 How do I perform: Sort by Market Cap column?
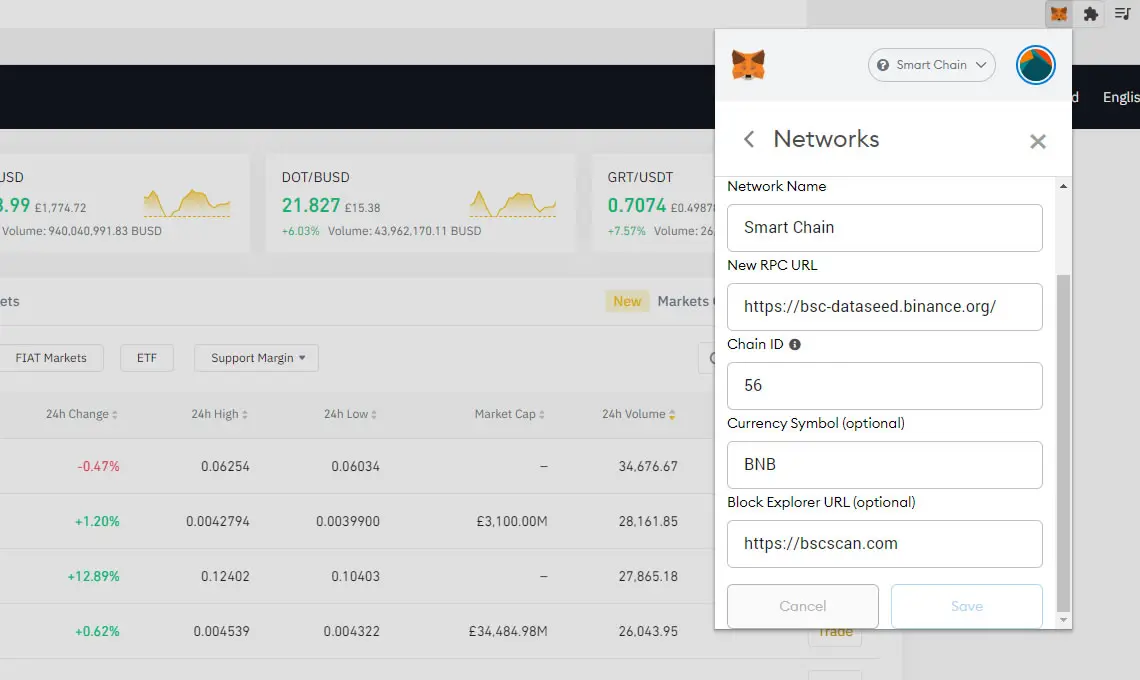pyautogui.click(x=509, y=414)
